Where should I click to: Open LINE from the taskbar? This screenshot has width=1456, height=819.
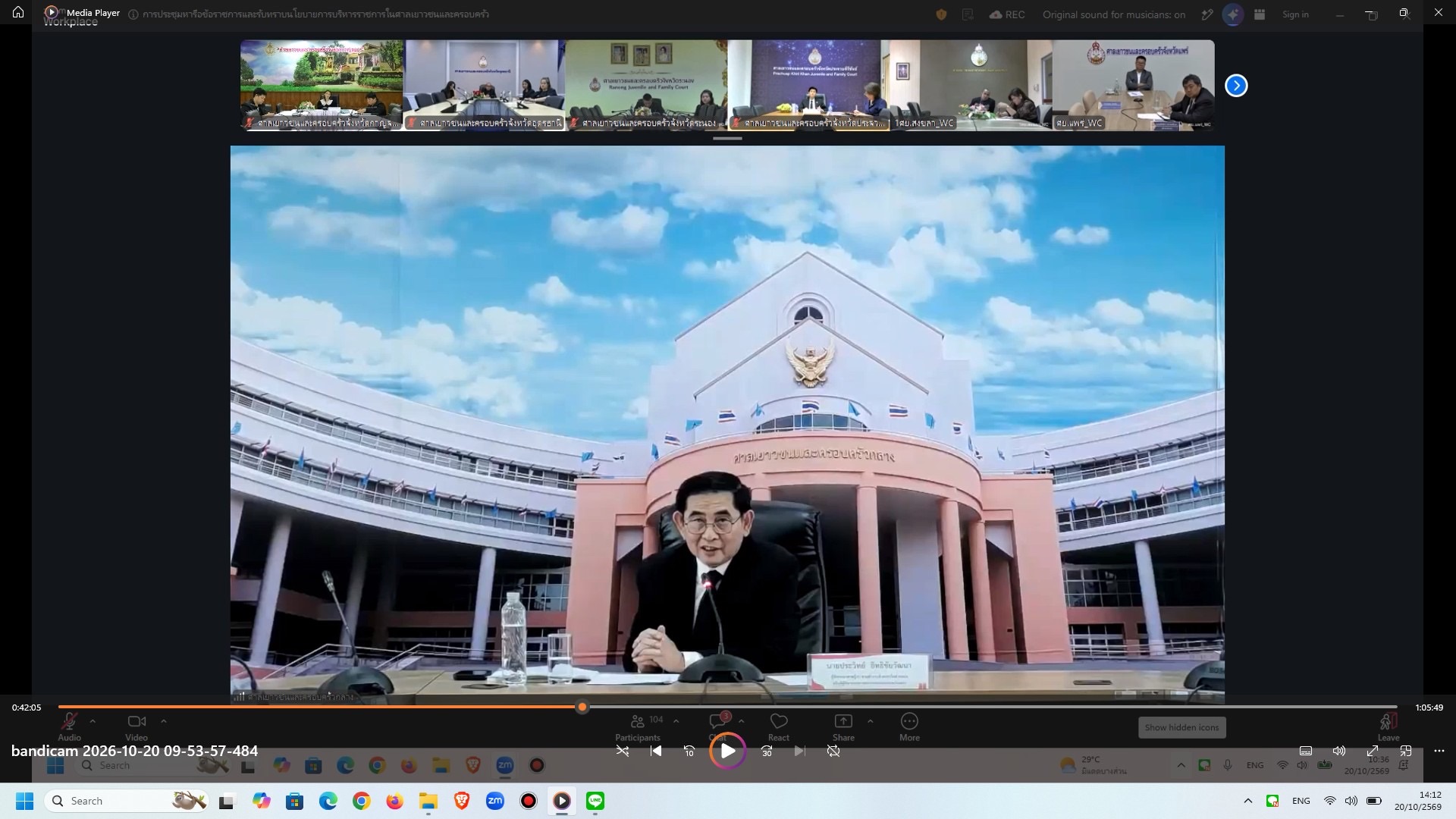point(595,801)
